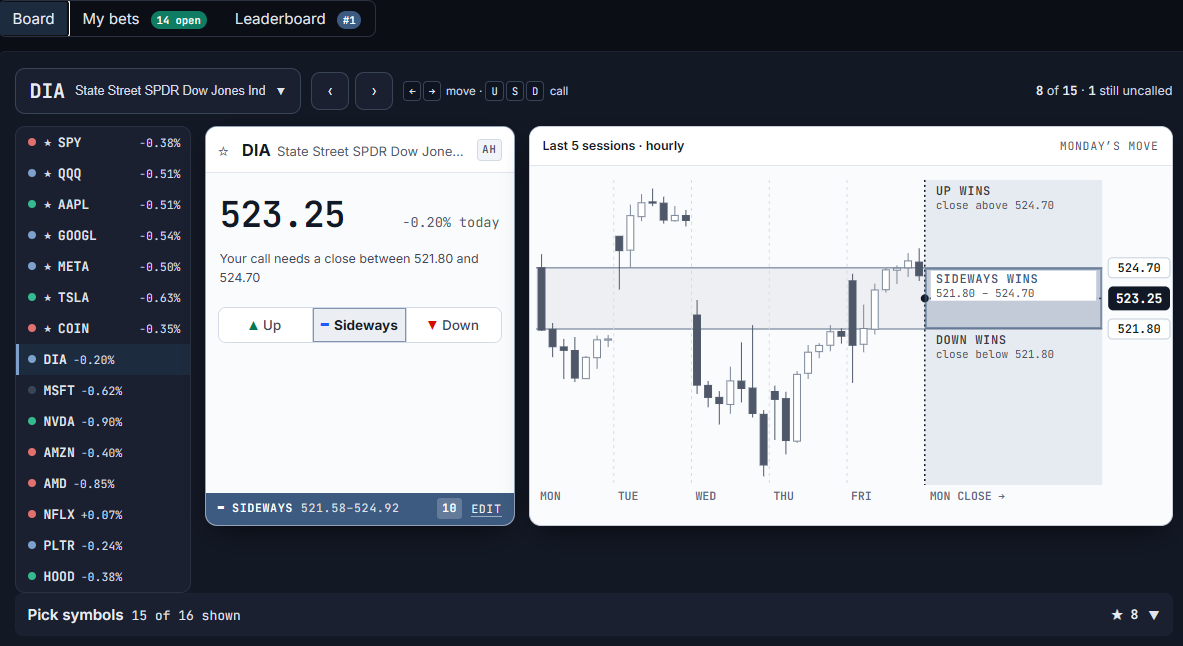The image size is (1183, 646).
Task: Click the AH after-hours badge
Action: (x=489, y=149)
